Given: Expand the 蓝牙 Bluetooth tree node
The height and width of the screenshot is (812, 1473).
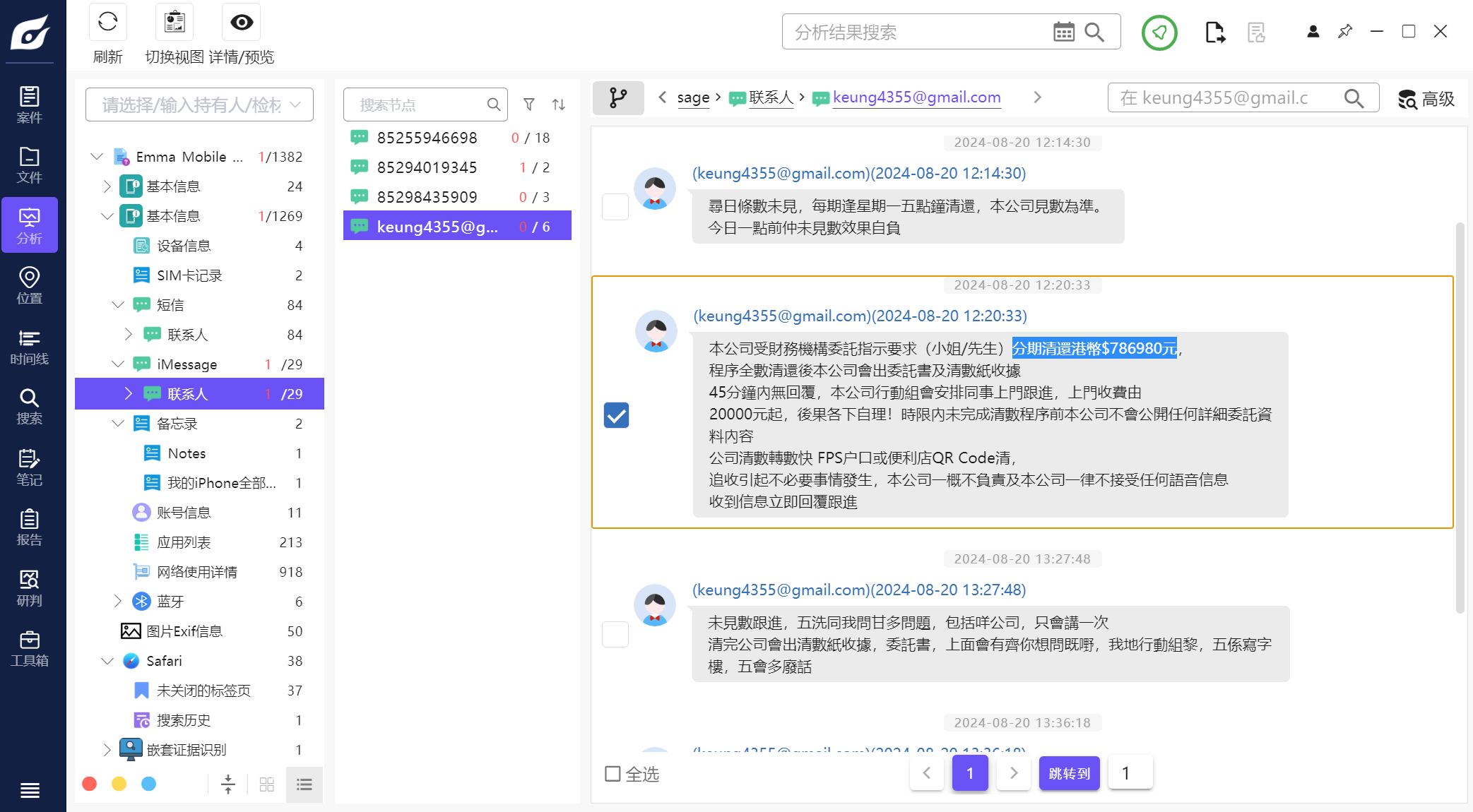Looking at the screenshot, I should point(118,601).
